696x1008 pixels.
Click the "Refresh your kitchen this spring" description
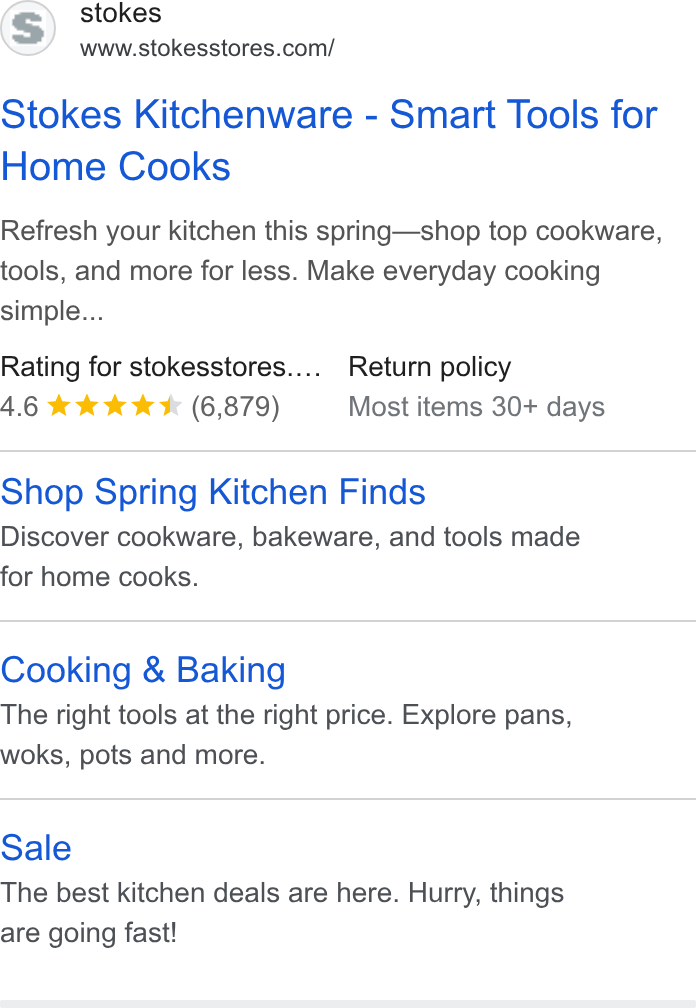[331, 271]
